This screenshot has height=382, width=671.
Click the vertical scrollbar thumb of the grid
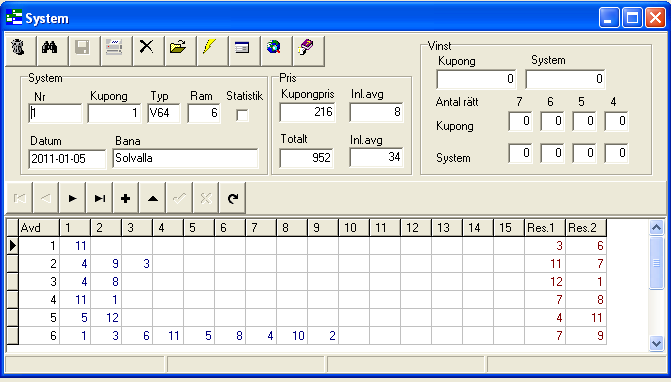656,263
